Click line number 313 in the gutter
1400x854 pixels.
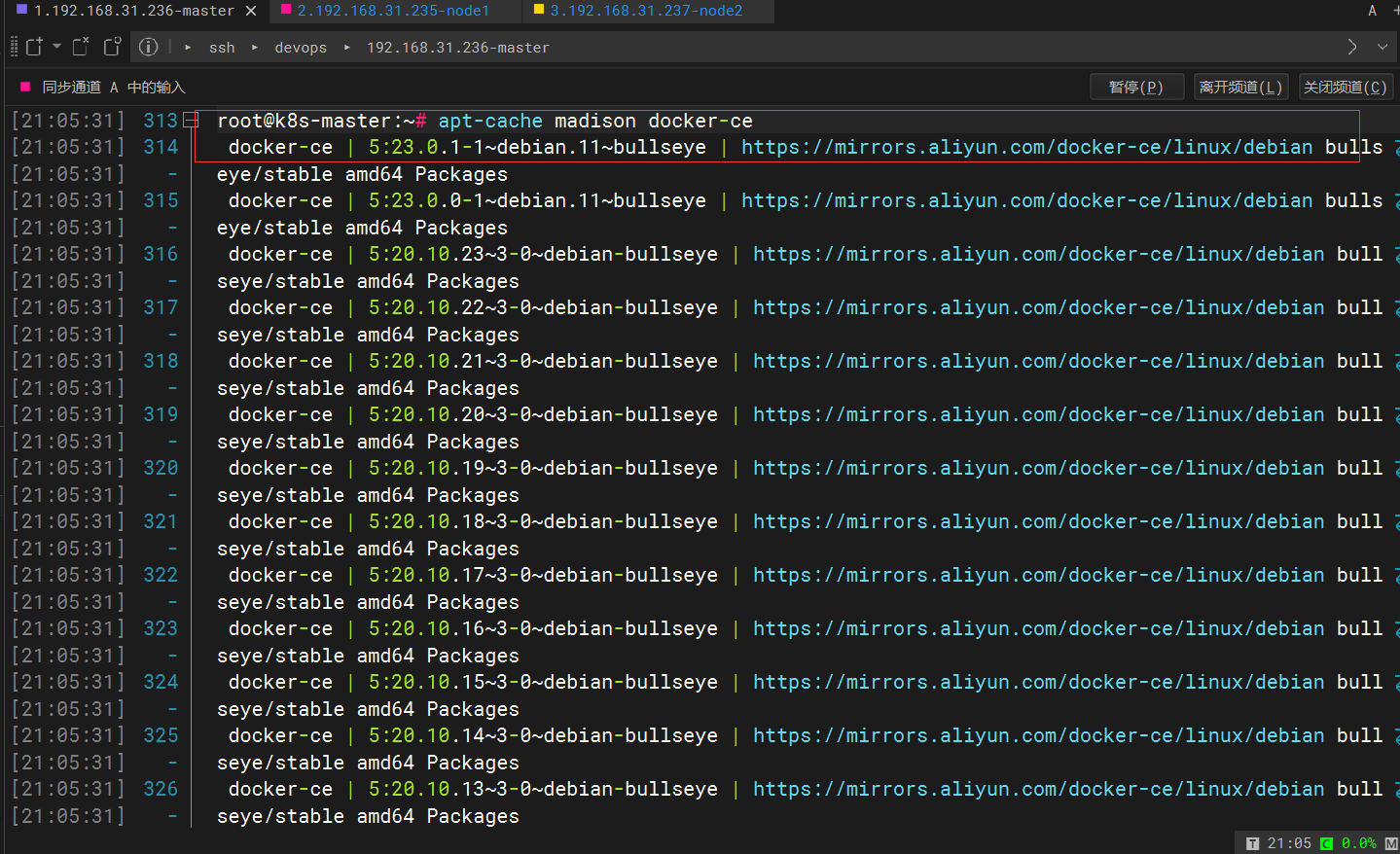click(x=161, y=121)
